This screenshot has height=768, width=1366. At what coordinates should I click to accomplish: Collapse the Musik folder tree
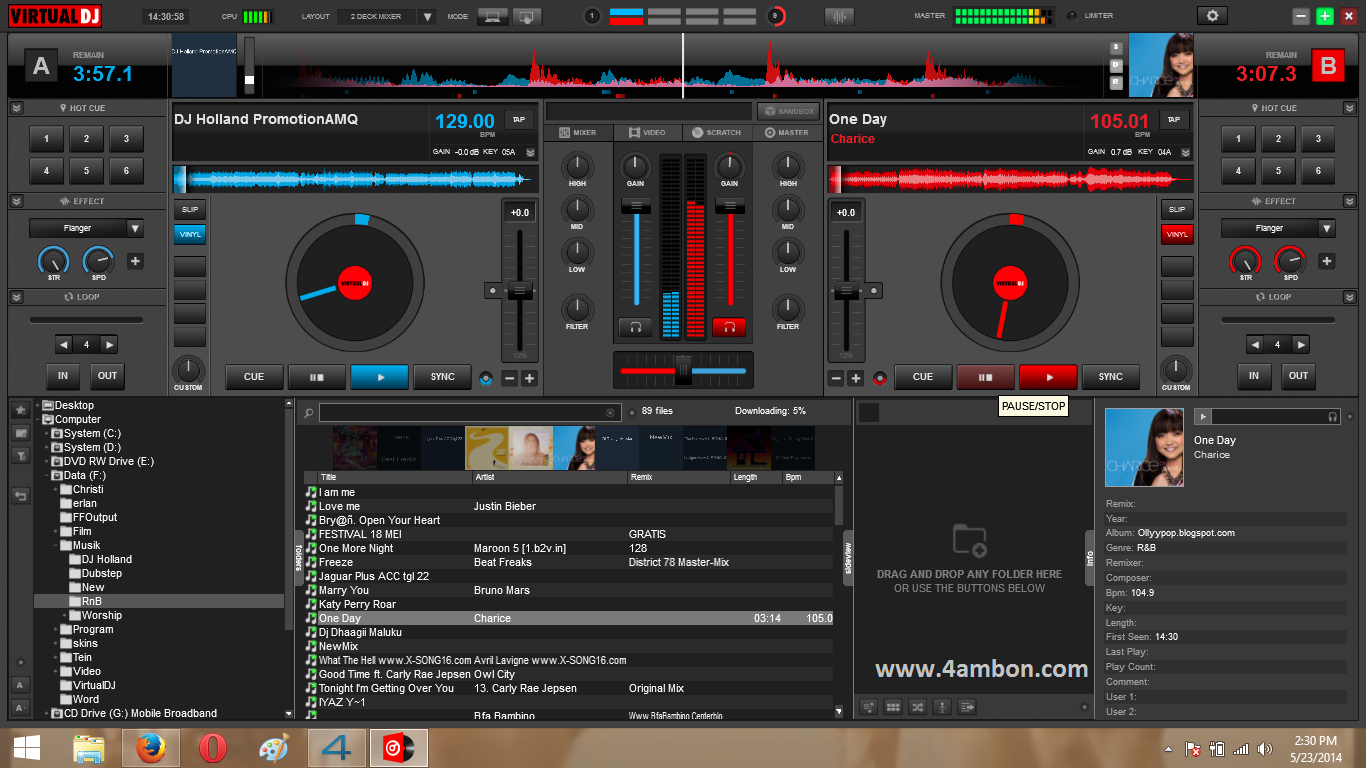(55, 546)
